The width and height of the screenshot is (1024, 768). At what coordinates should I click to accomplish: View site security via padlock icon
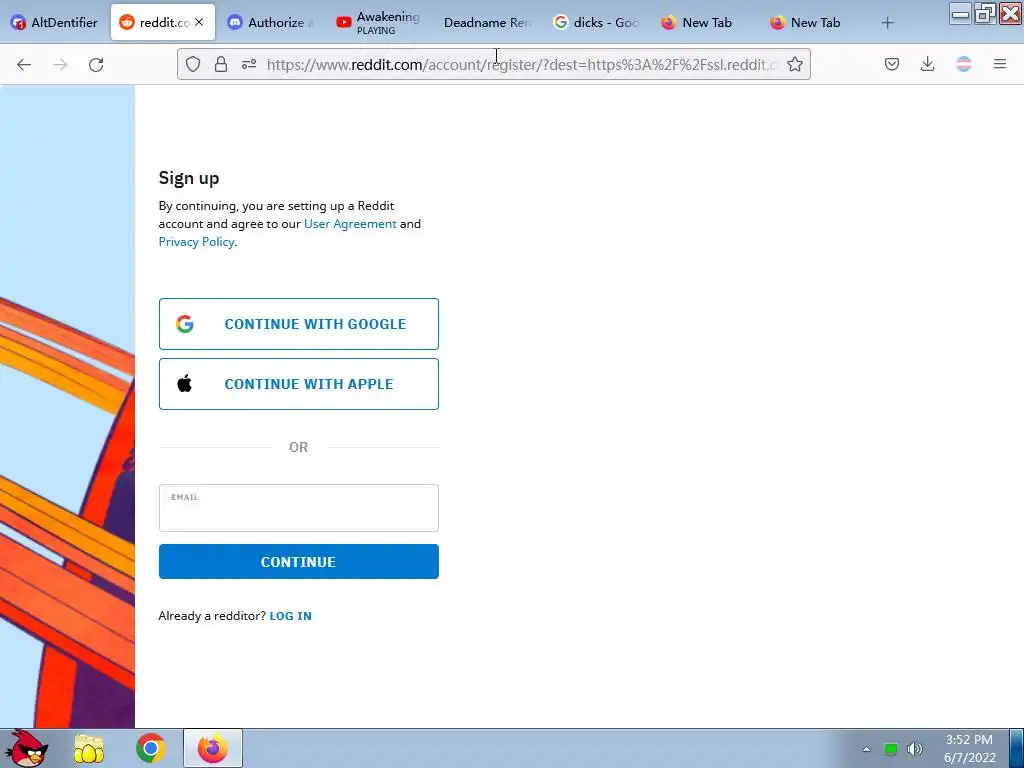[x=221, y=64]
